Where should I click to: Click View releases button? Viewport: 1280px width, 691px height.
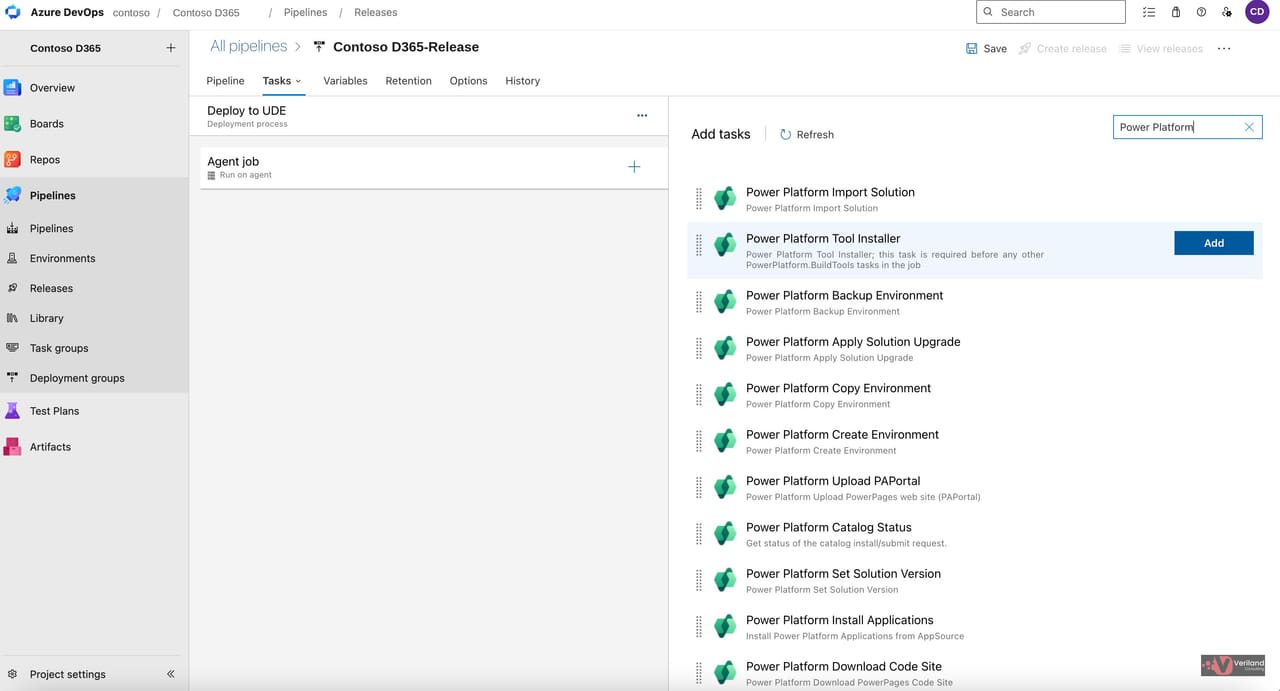point(1161,48)
